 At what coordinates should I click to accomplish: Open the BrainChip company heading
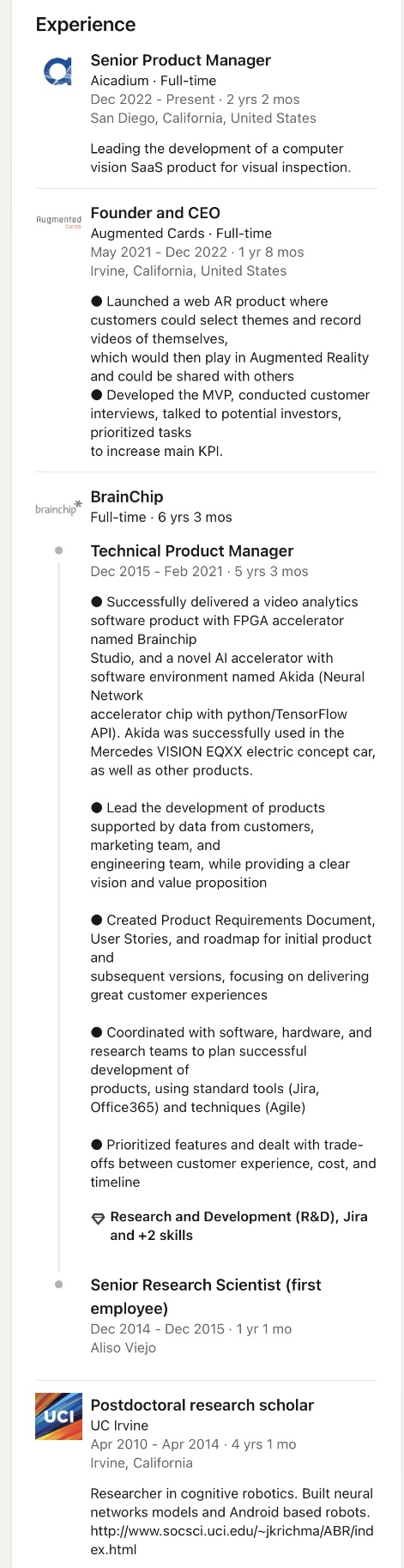(127, 496)
